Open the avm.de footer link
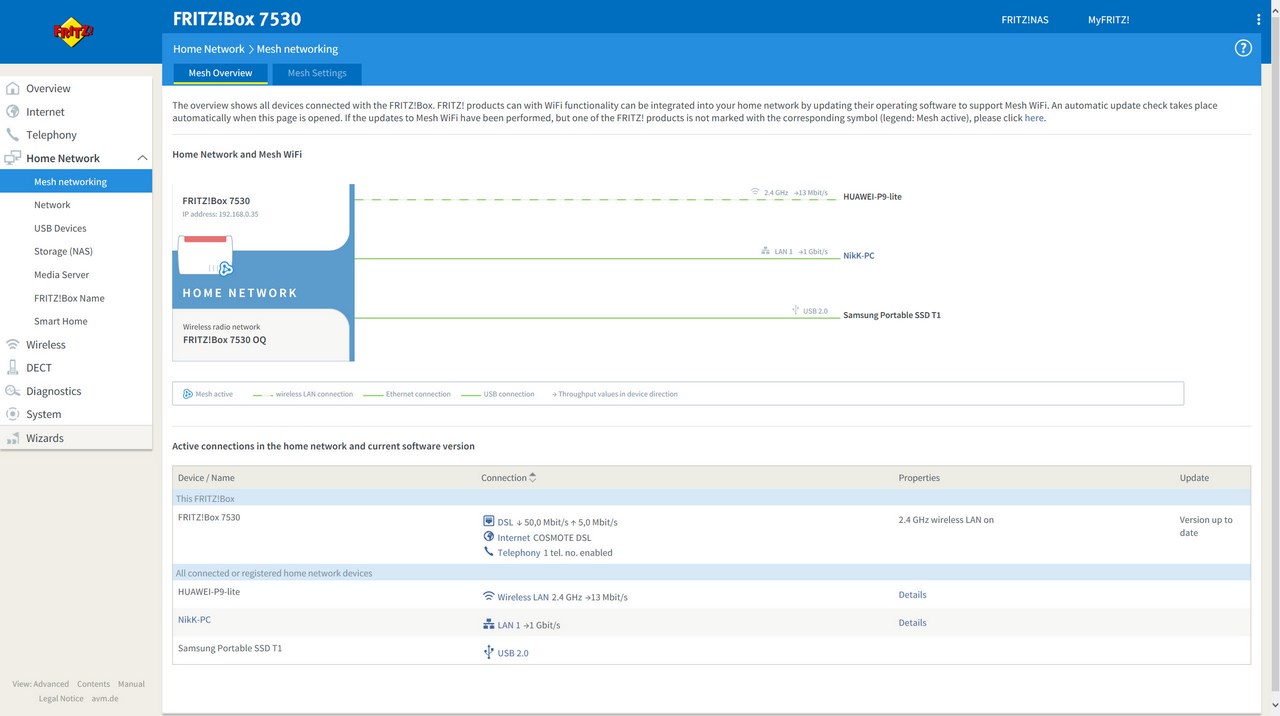1280x716 pixels. pos(105,699)
